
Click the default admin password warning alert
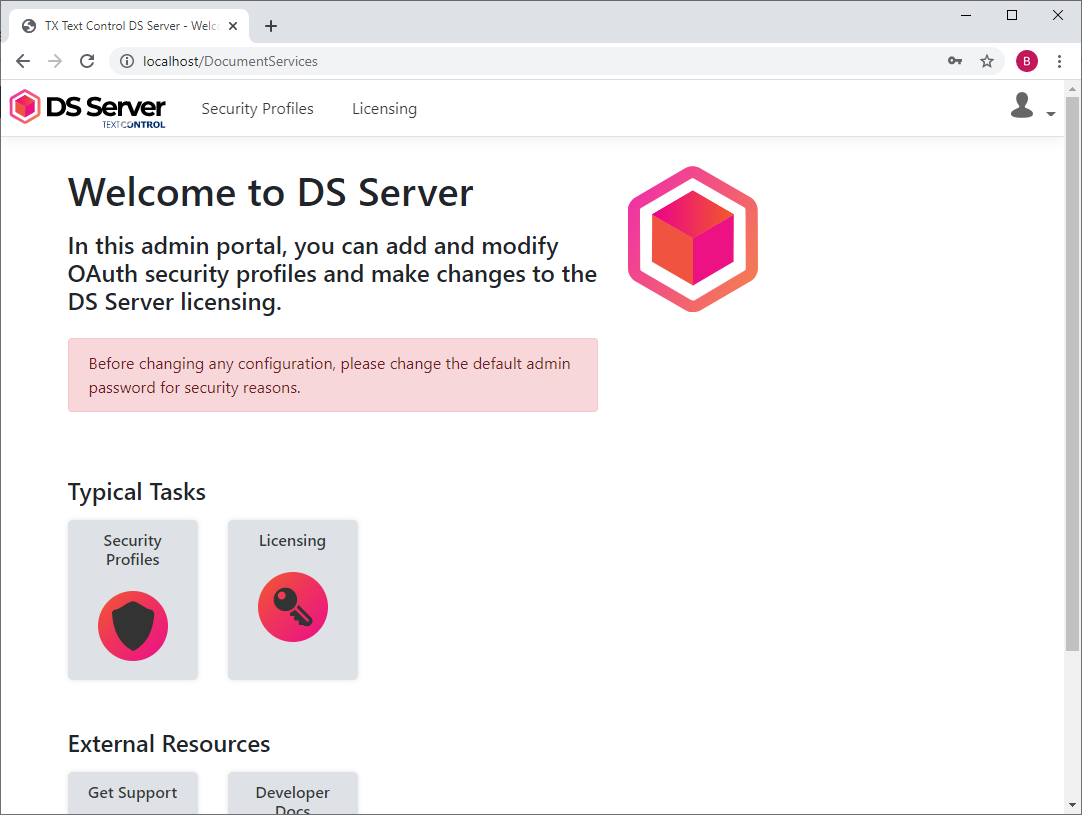point(333,375)
